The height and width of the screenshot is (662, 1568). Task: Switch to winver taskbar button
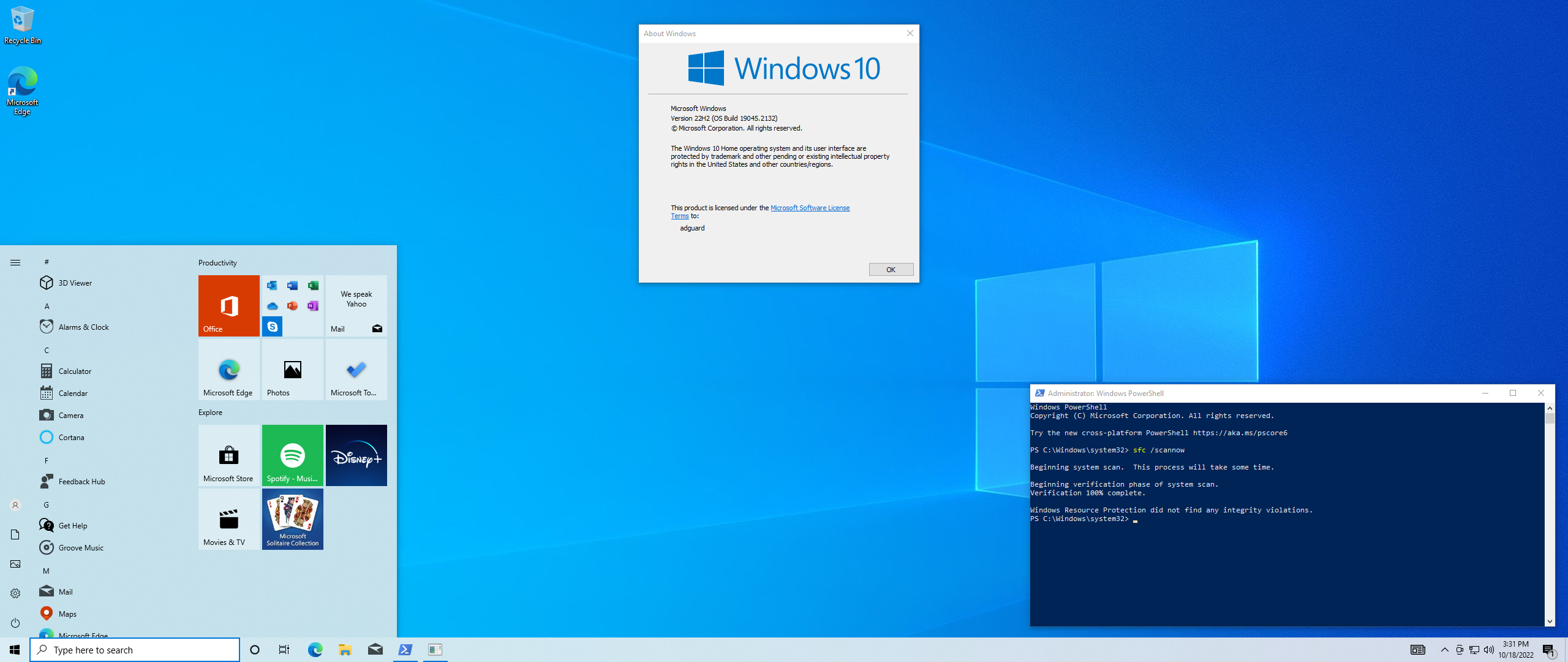435,650
